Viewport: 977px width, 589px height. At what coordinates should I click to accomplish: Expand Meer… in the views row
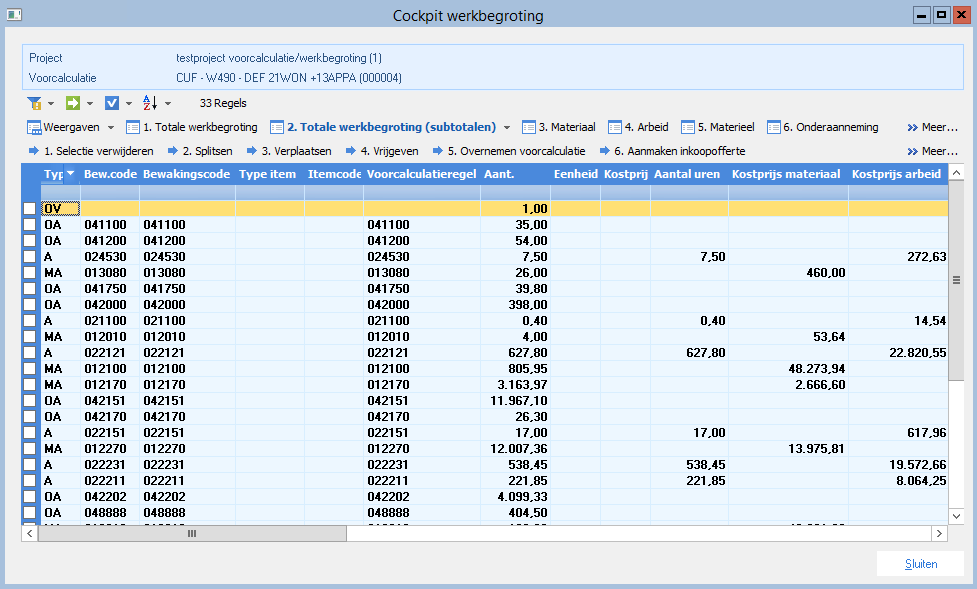pyautogui.click(x=932, y=127)
